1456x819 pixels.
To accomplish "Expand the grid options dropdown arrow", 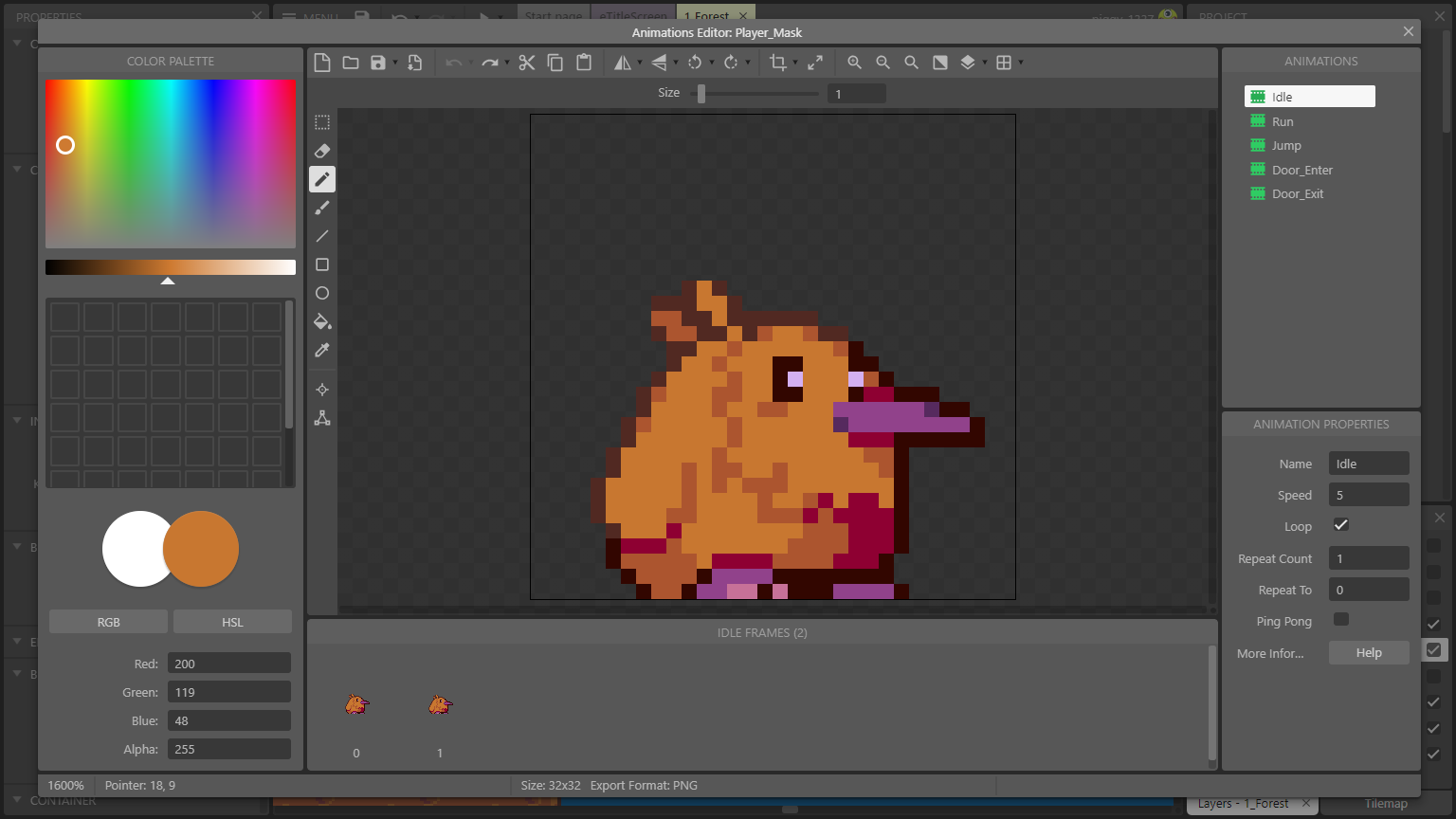I will tap(1021, 64).
